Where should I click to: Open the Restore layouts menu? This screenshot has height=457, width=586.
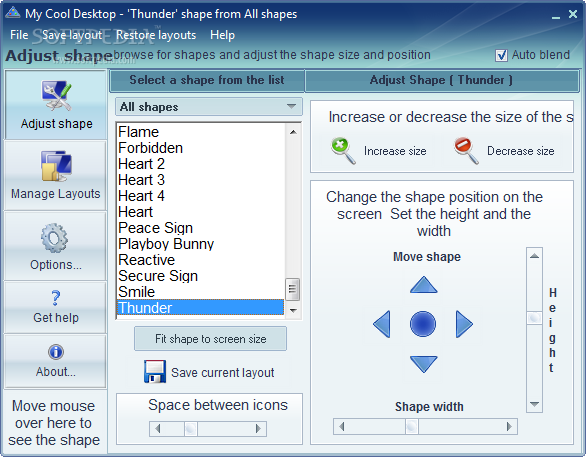[156, 35]
